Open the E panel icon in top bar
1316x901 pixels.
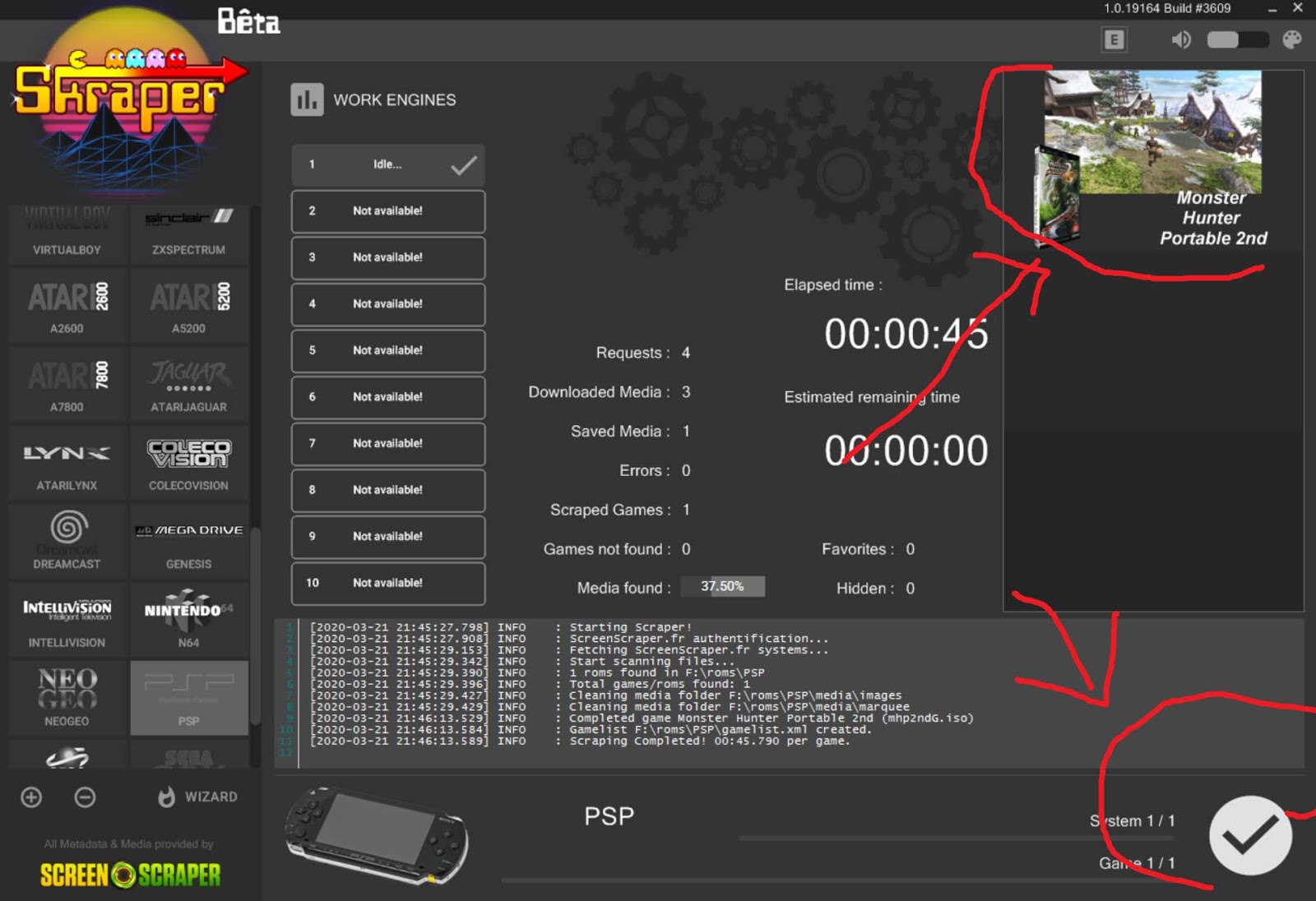click(1114, 39)
